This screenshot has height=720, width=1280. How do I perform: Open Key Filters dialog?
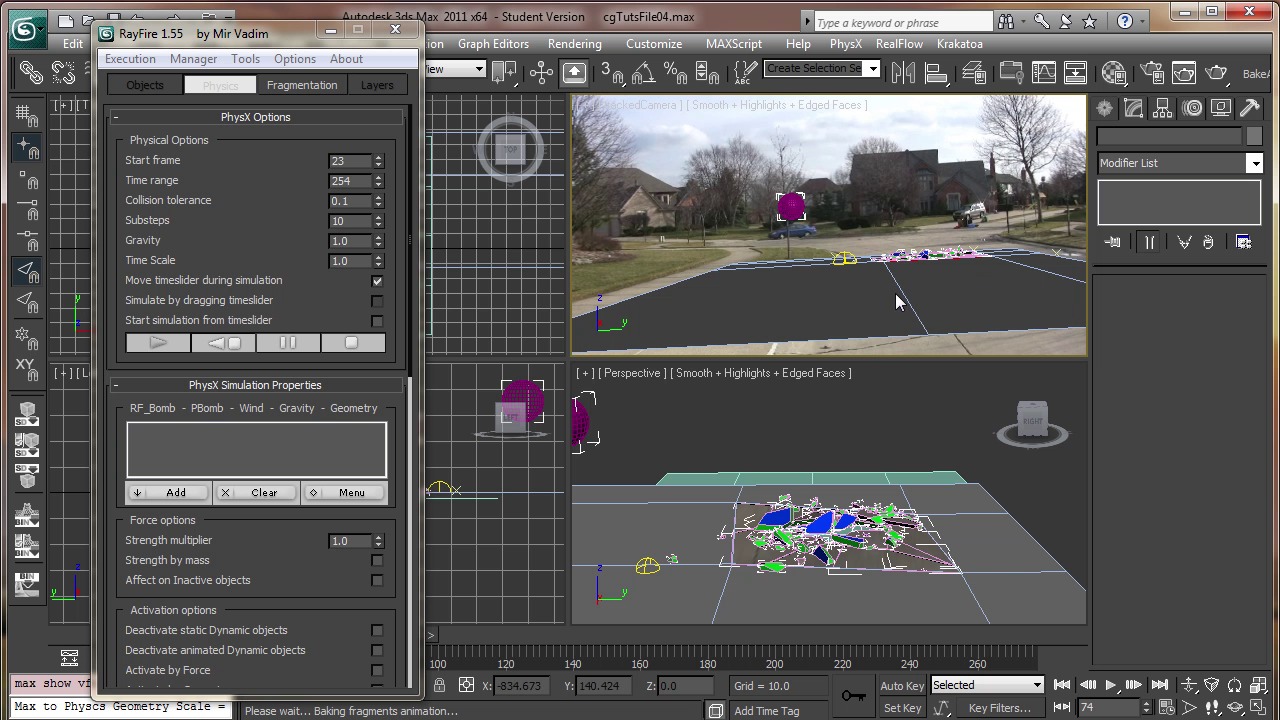(999, 708)
